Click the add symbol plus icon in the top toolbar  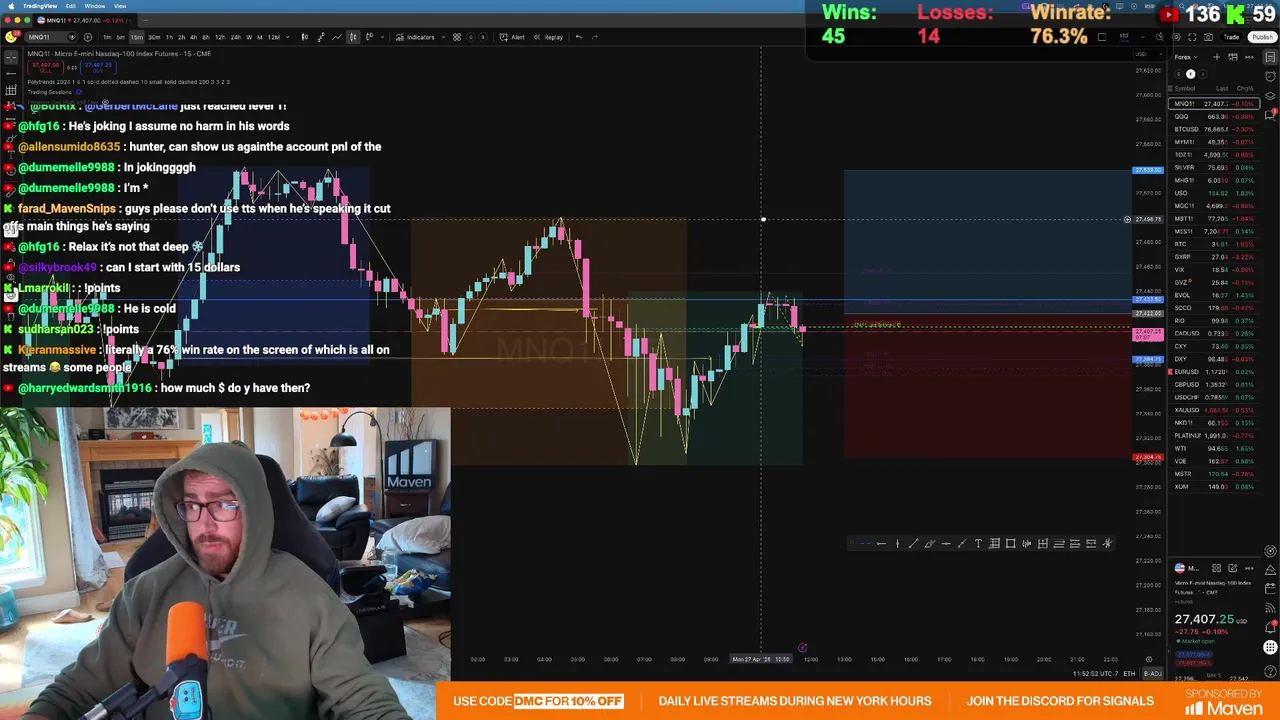tap(88, 37)
